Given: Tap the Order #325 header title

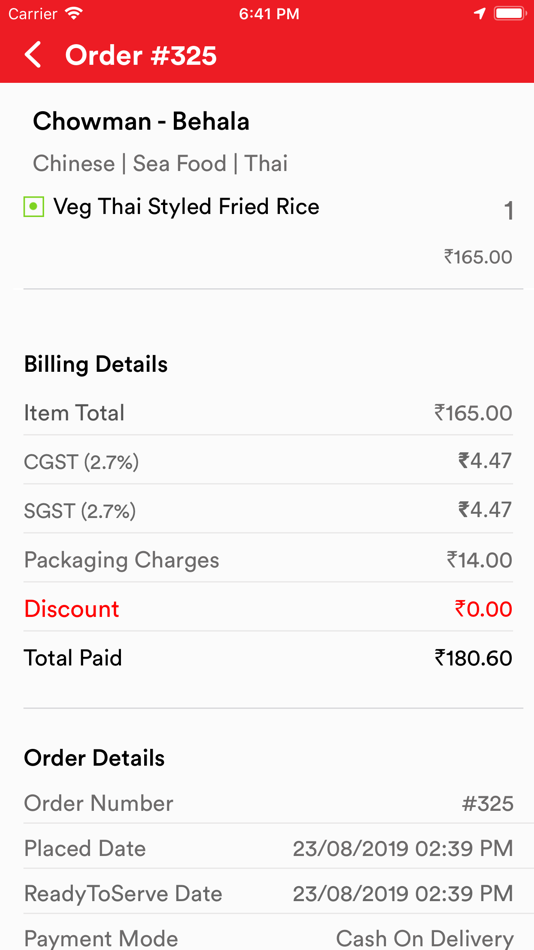Looking at the screenshot, I should pyautogui.click(x=141, y=55).
